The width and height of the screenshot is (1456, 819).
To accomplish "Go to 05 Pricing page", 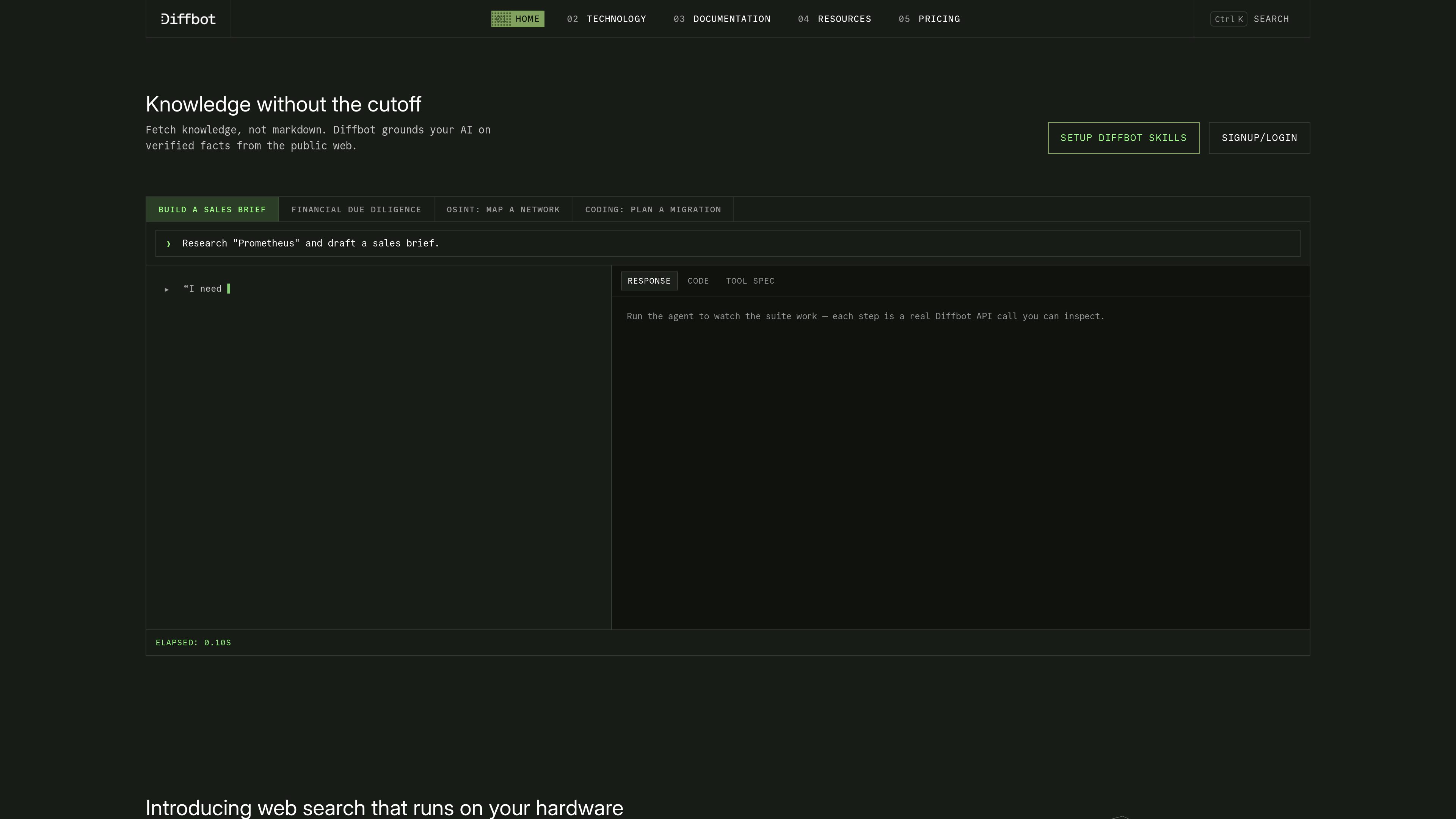I will (x=929, y=19).
